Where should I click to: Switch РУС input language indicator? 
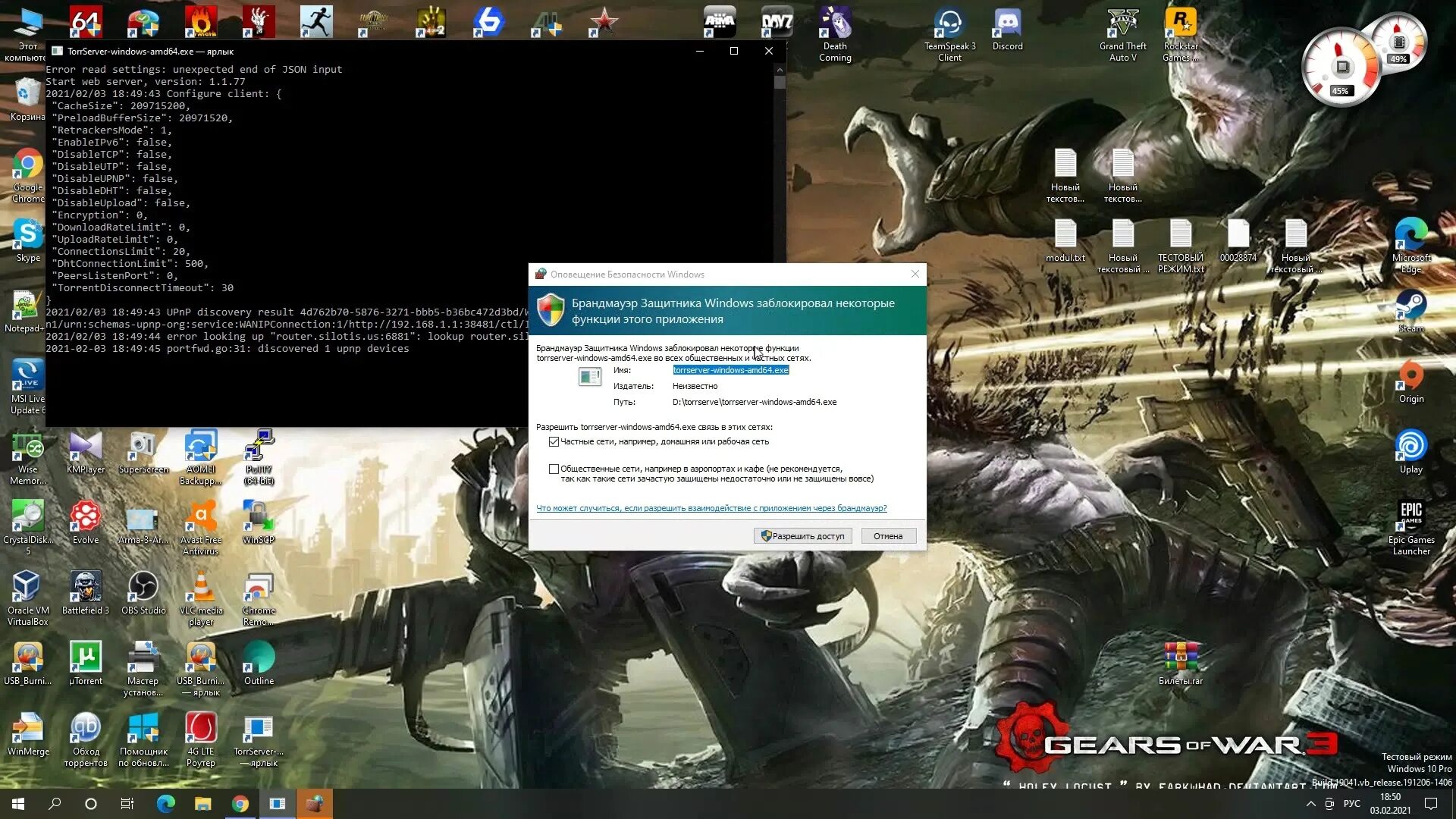click(x=1351, y=804)
